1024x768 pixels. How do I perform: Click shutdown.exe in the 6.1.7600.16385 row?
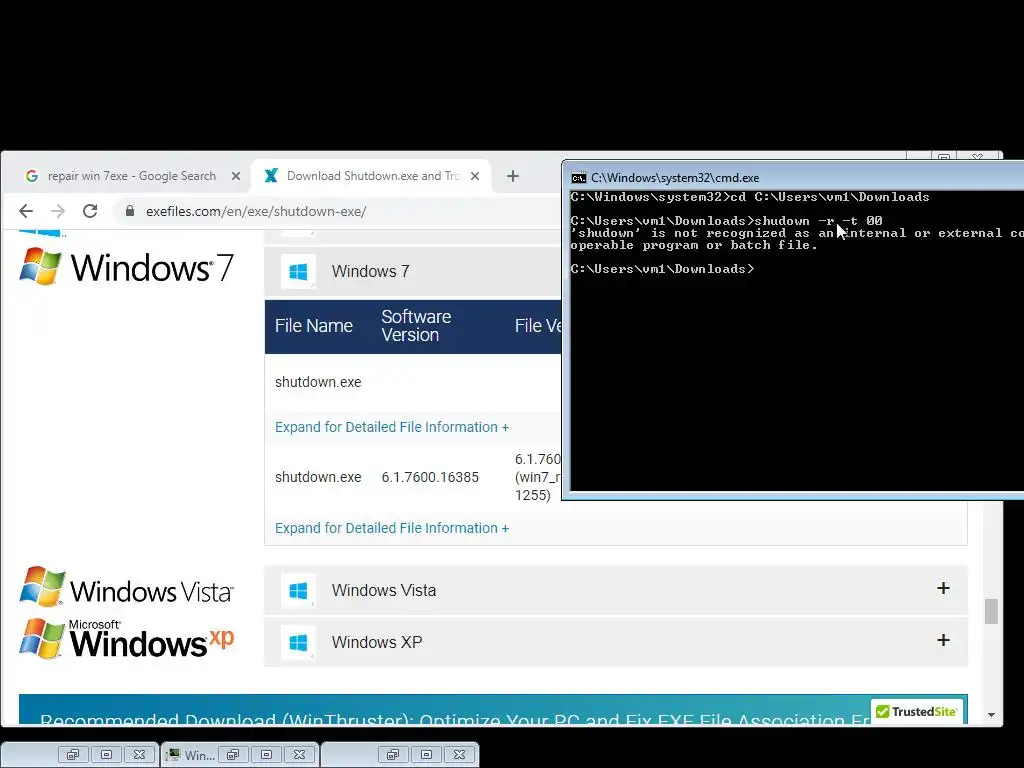pos(318,477)
